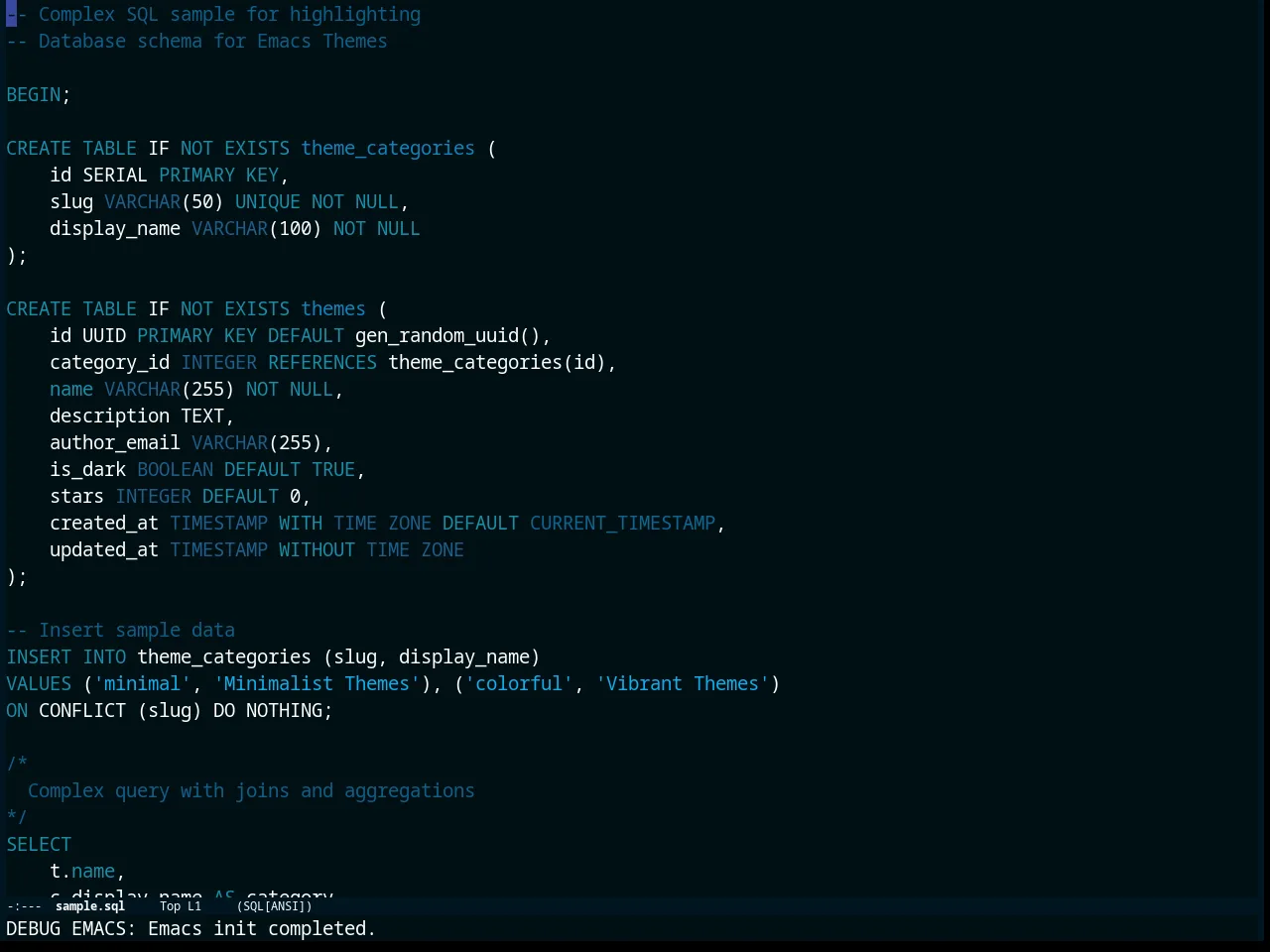Image resolution: width=1270 pixels, height=952 pixels.
Task: Click display_name column in theme_categories definition
Action: [115, 229]
